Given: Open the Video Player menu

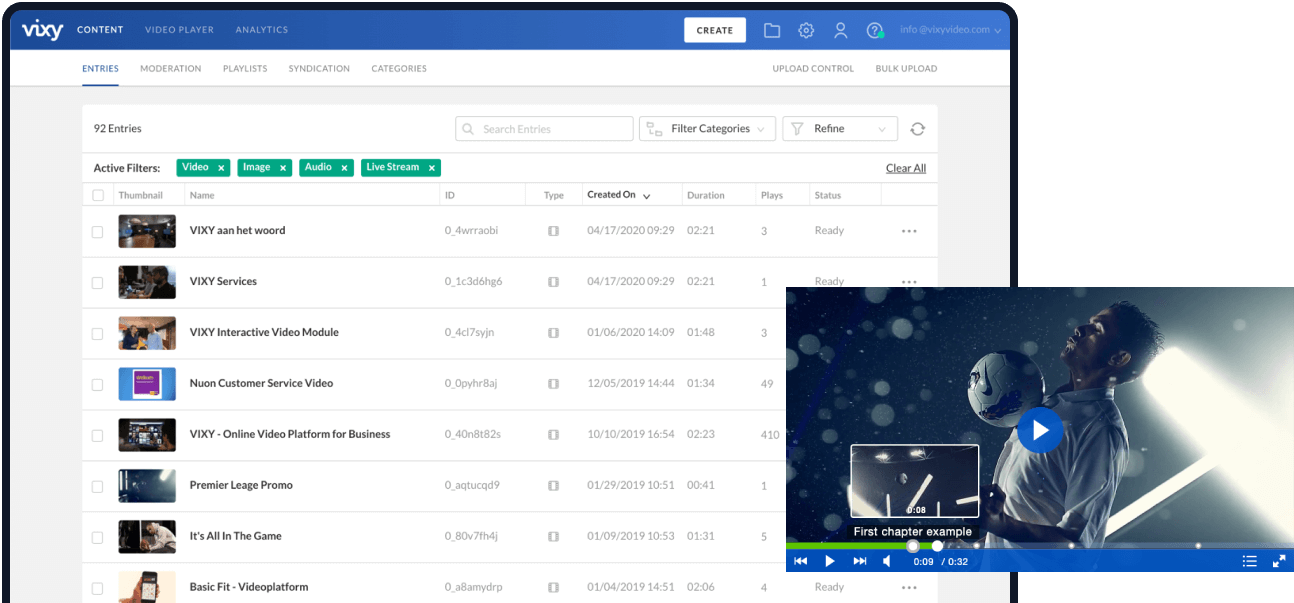Looking at the screenshot, I should (179, 30).
